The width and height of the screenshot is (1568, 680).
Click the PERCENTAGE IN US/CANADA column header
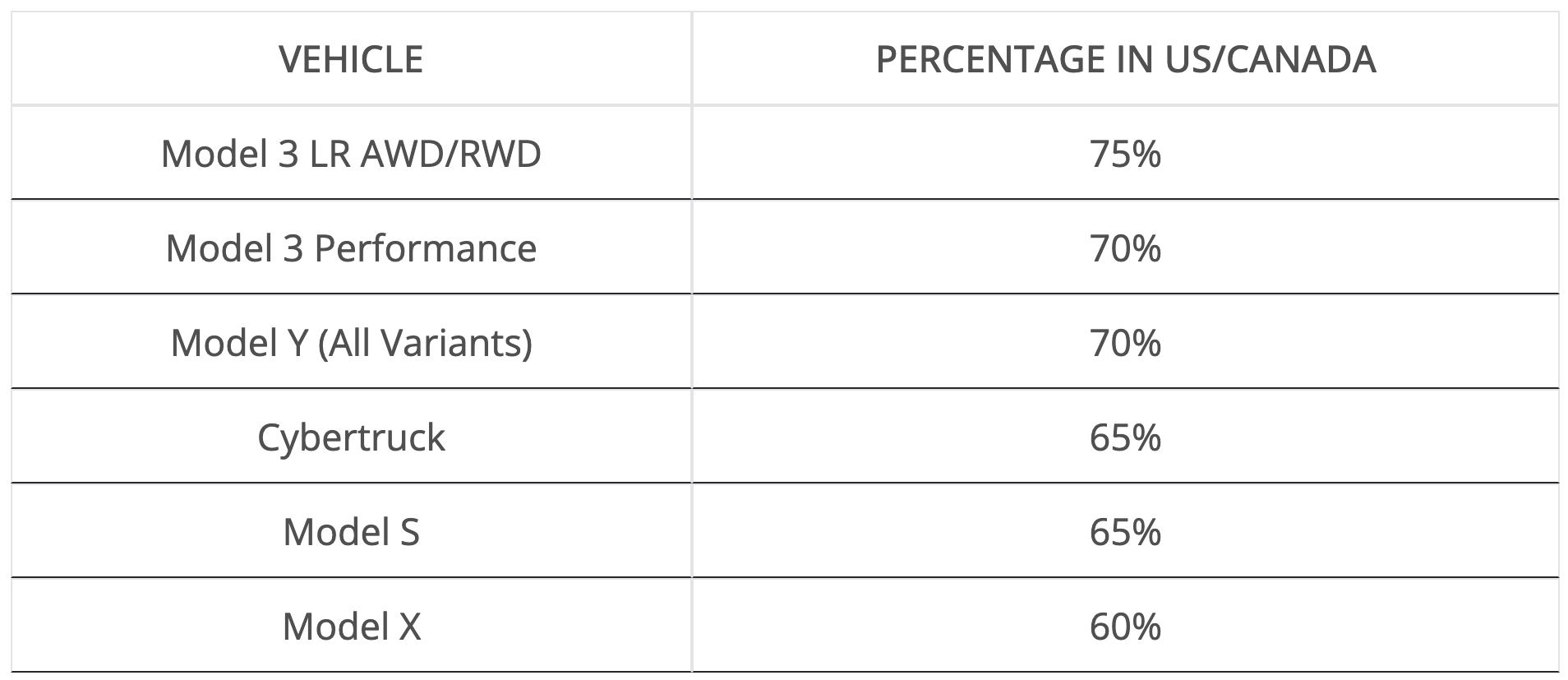pyautogui.click(x=1125, y=59)
